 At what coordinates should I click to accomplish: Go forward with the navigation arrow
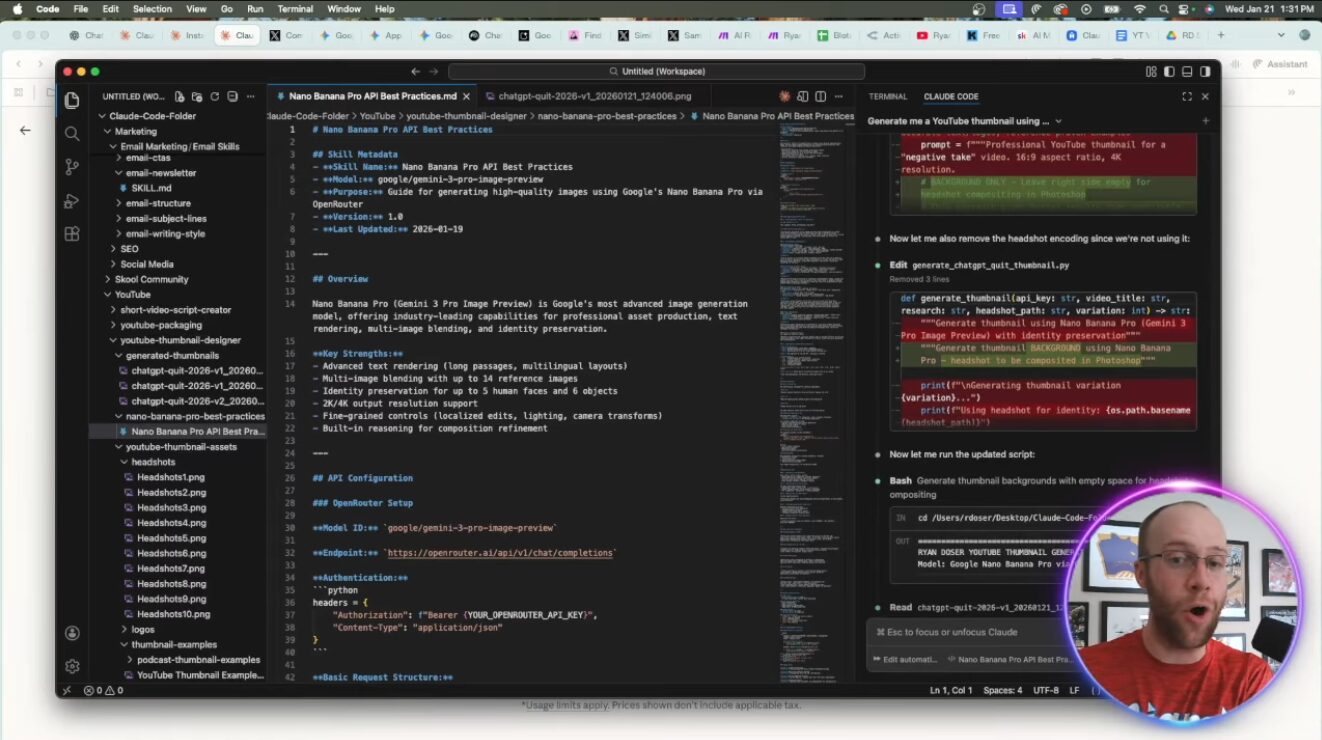pyautogui.click(x=433, y=71)
